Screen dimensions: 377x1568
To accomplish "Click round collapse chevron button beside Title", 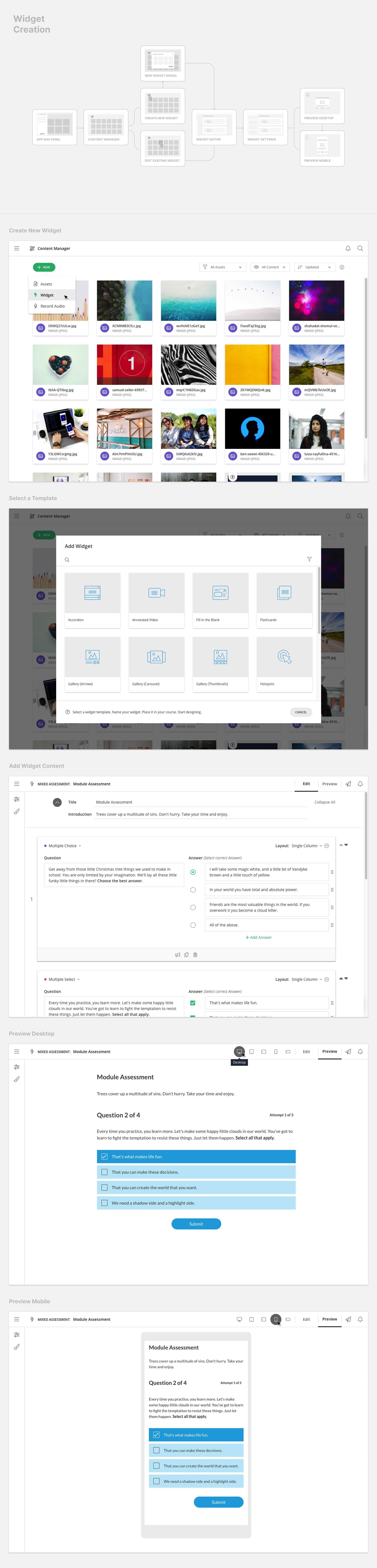I will (x=57, y=802).
